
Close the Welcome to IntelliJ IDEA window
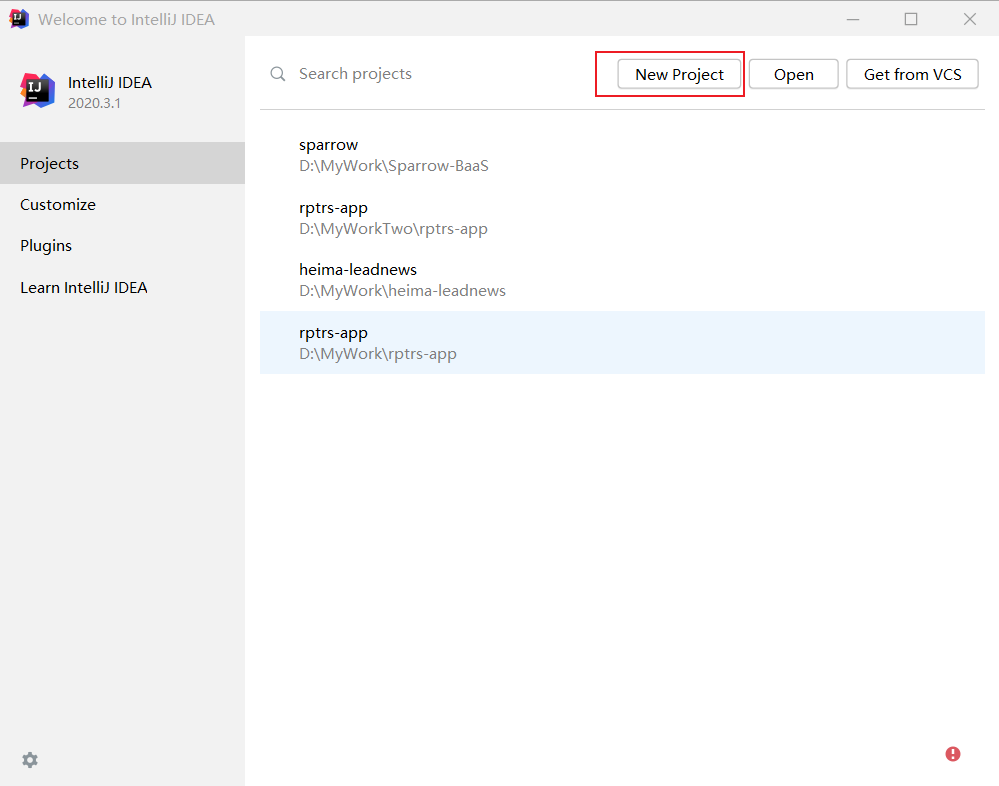pyautogui.click(x=970, y=19)
